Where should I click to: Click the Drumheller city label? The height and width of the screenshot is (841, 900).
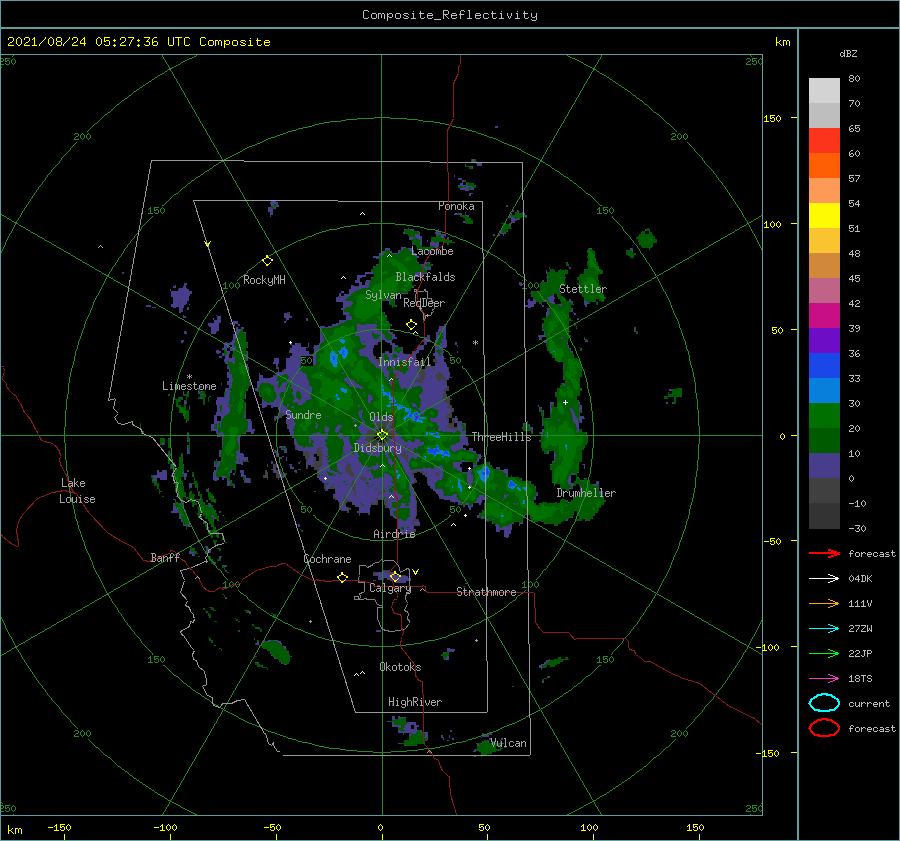point(586,493)
